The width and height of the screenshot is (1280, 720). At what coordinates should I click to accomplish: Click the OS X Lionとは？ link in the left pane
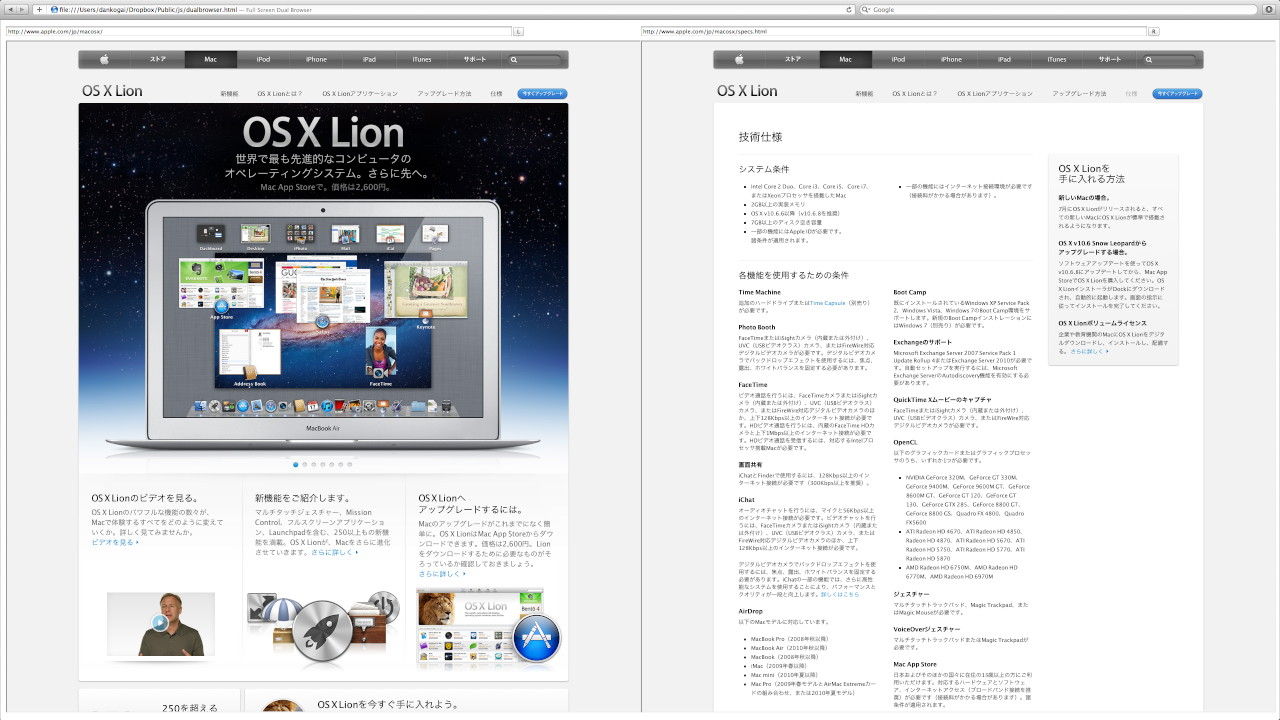pos(280,93)
